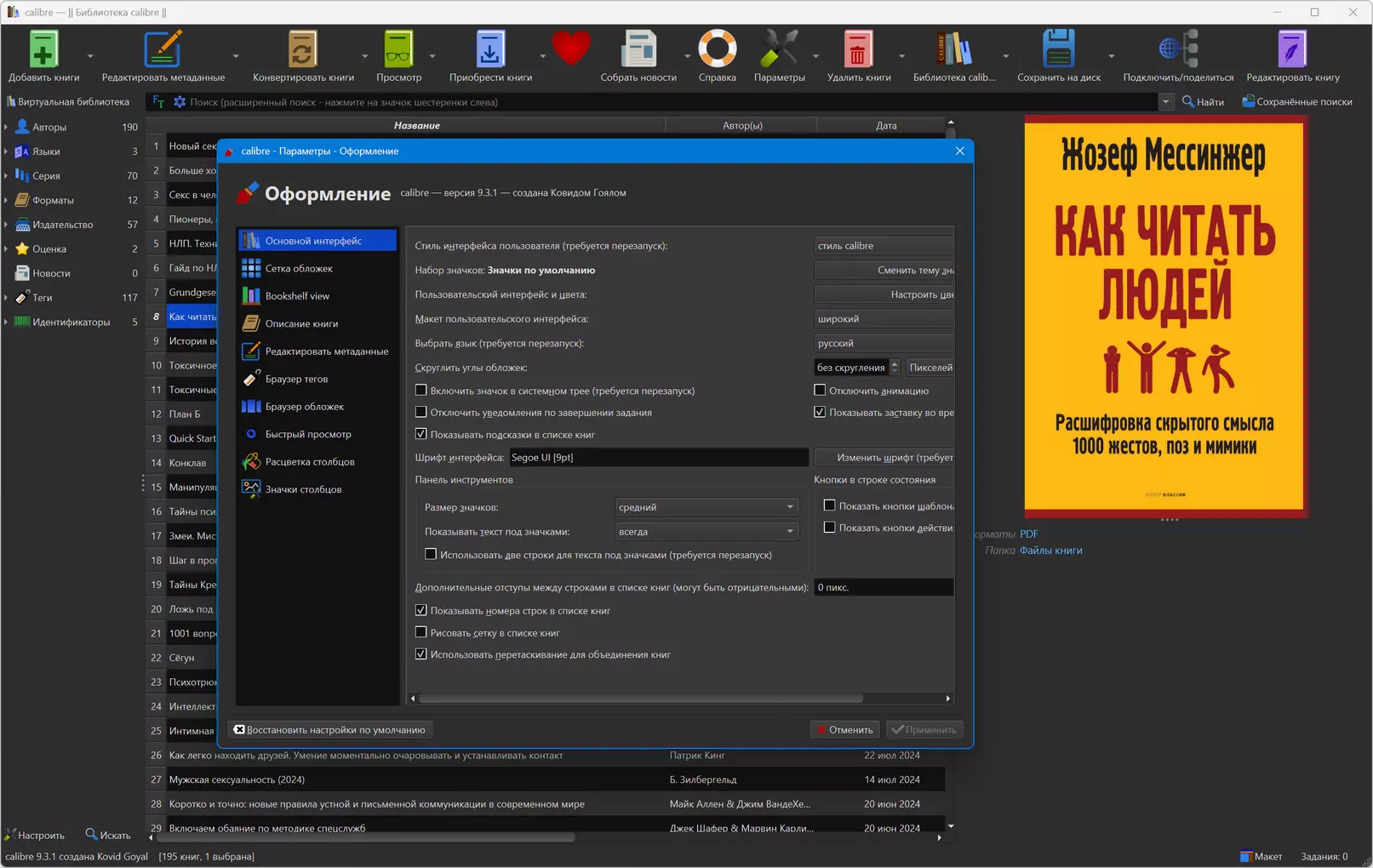The image size is (1373, 868).
Task: Click the restore default settings button
Action: (x=329, y=730)
